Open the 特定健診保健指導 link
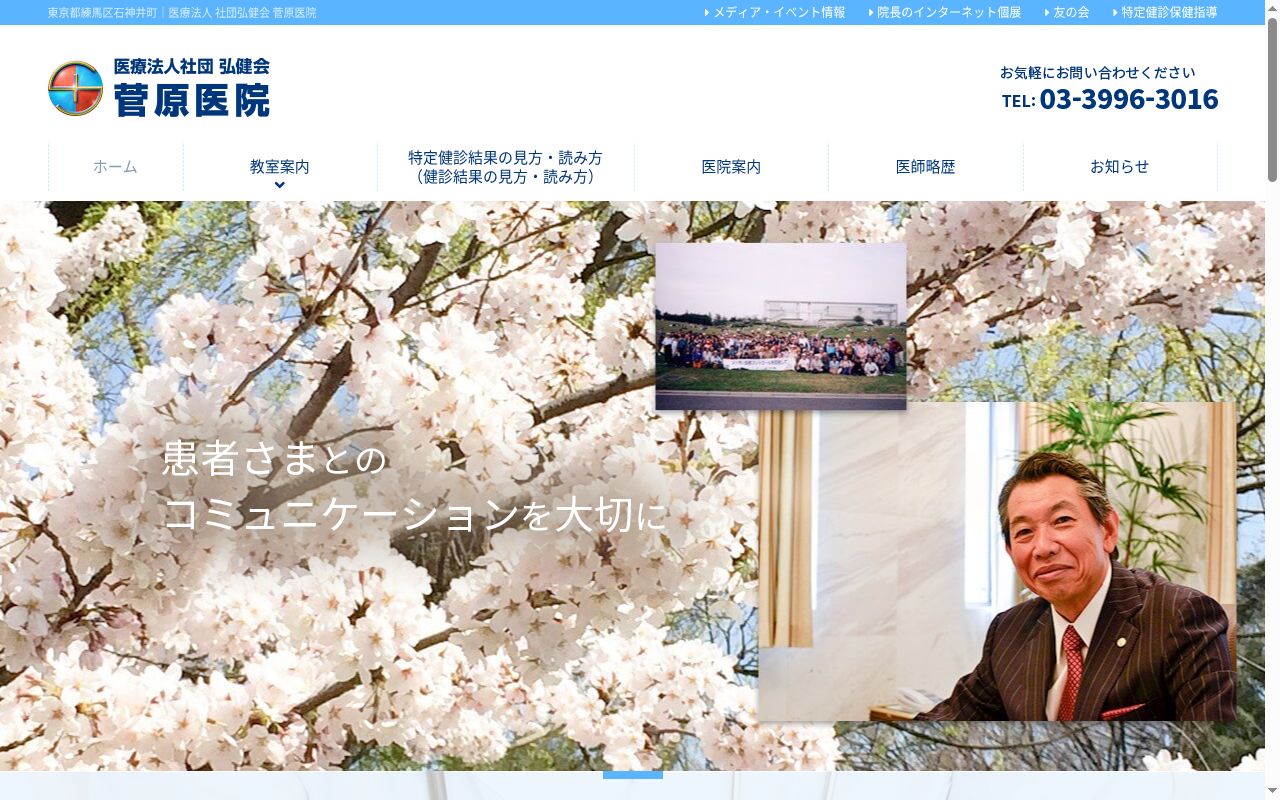 point(1165,12)
